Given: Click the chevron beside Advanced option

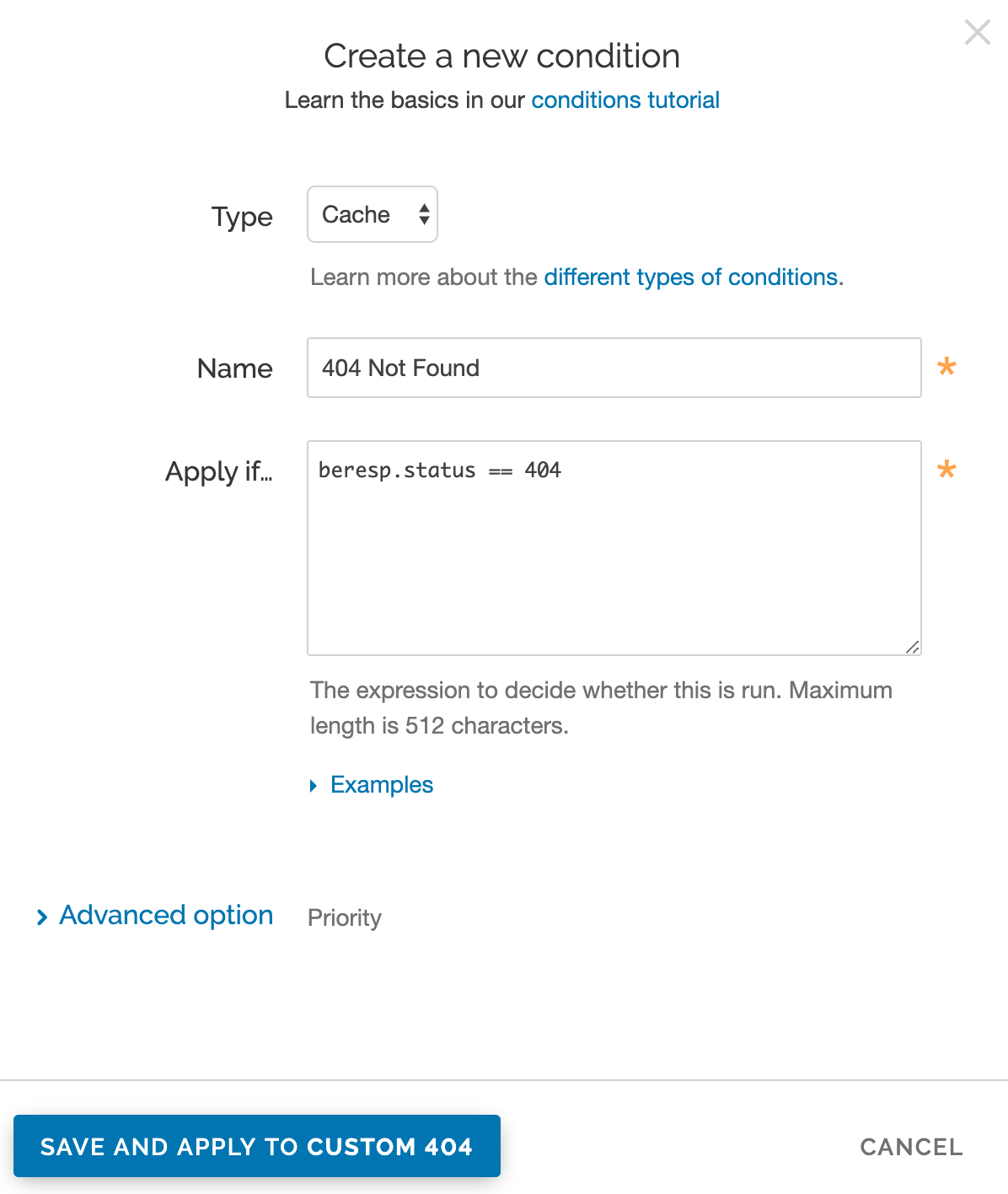Looking at the screenshot, I should coord(43,917).
